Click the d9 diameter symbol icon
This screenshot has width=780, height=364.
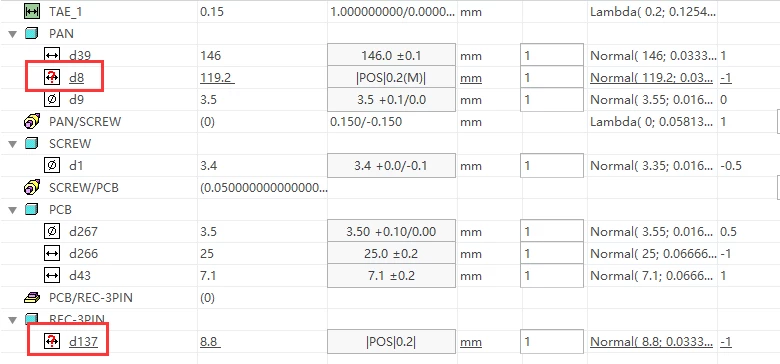(x=52, y=100)
